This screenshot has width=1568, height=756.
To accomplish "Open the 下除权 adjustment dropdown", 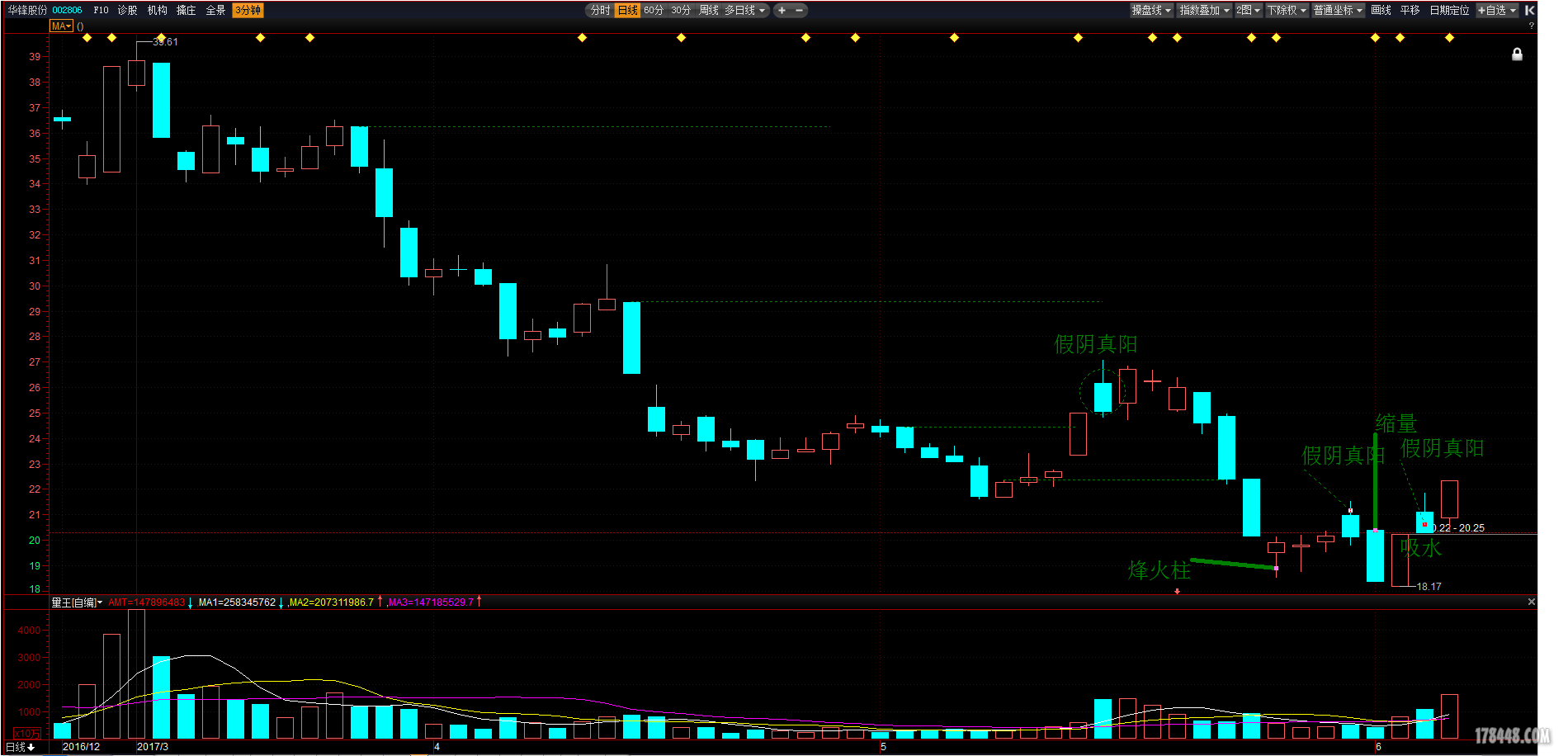I will (x=1287, y=10).
